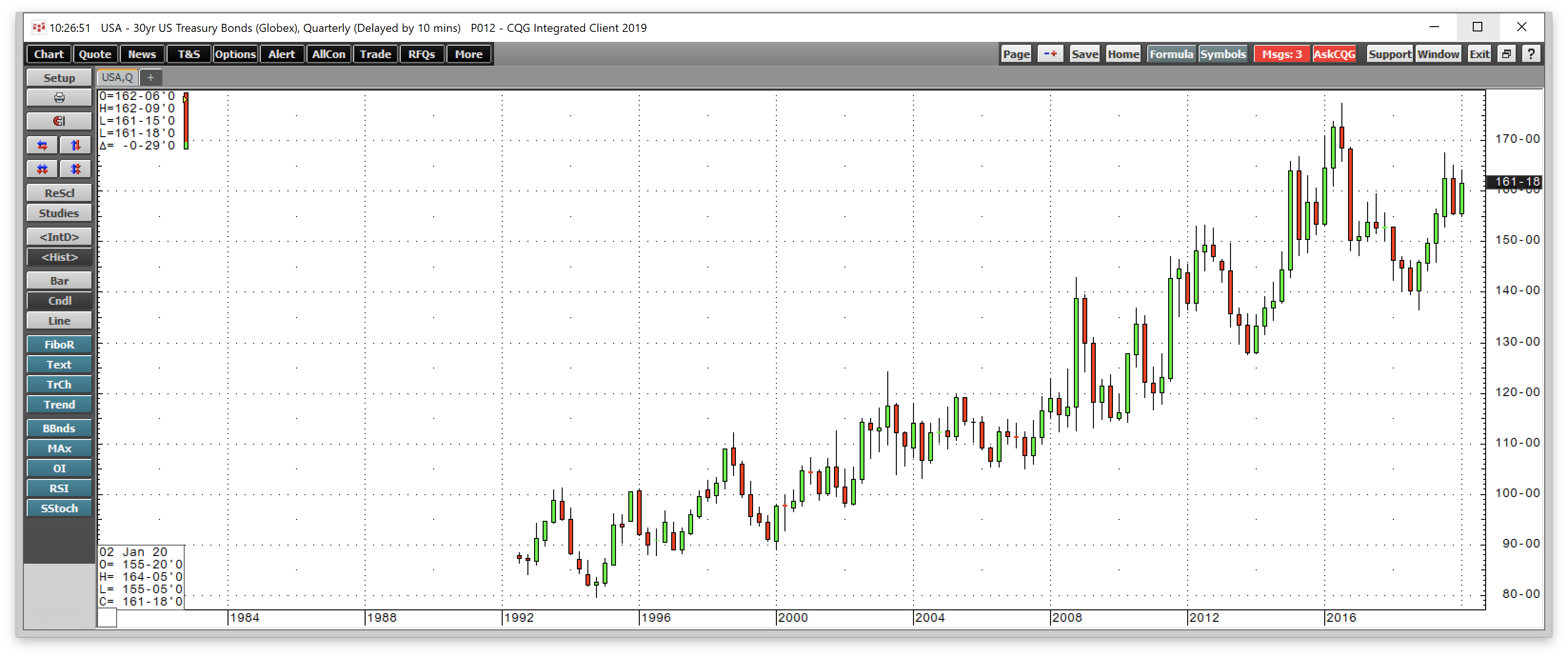The height and width of the screenshot is (657, 1568).
Task: Click the red magnet snap icon
Action: click(59, 121)
